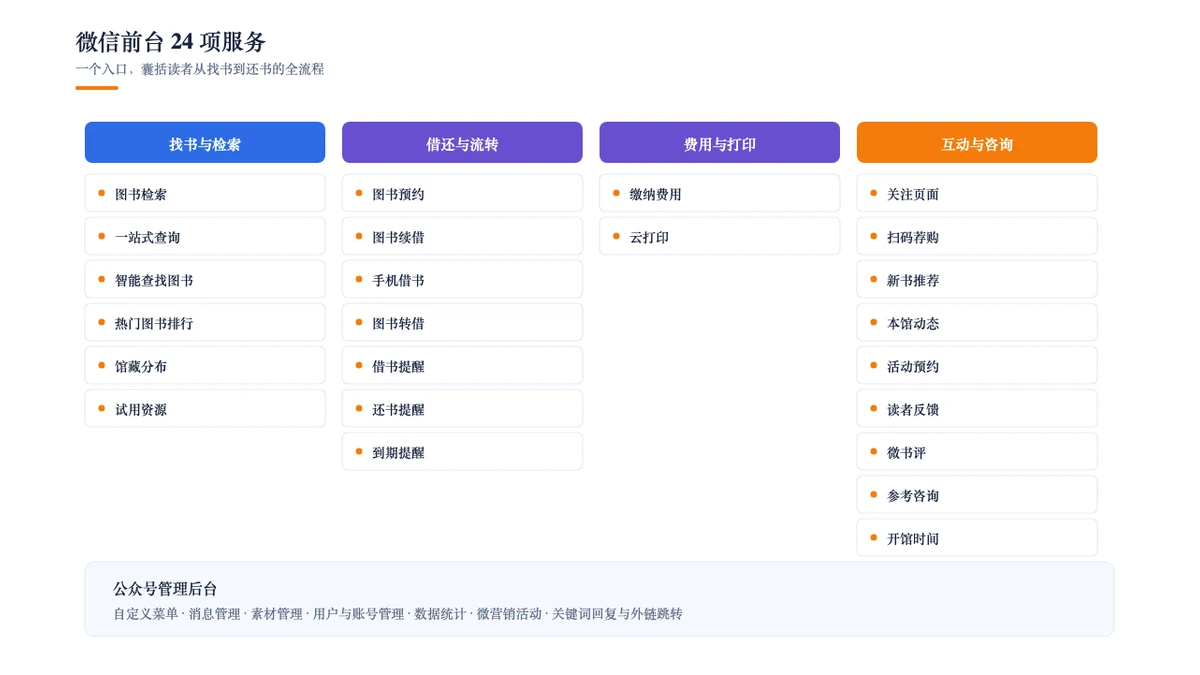Open the 智能查找图书 service item
This screenshot has width=1200, height=675.
click(205, 280)
